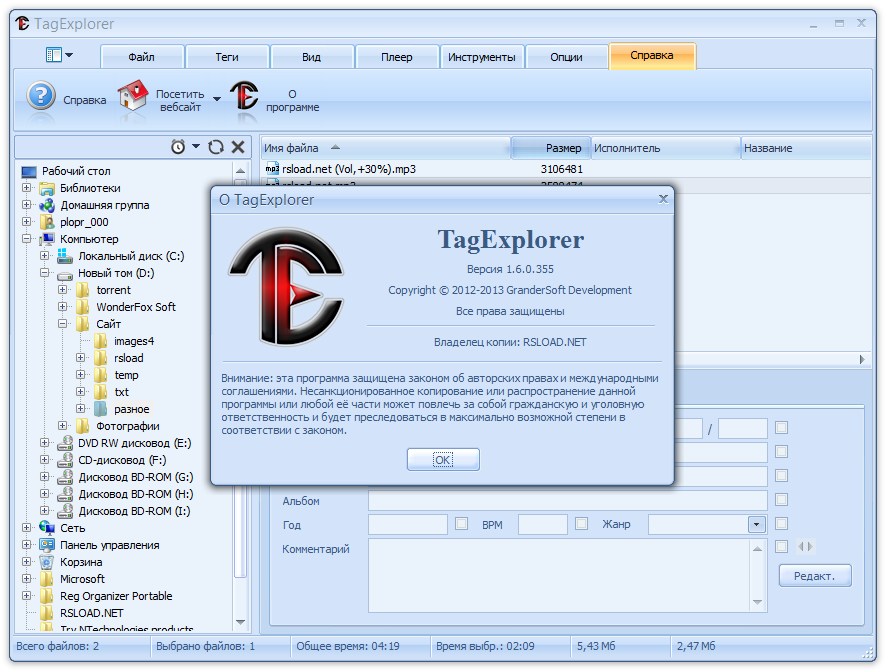886x671 pixels.
Task: Toggle the checkbox right of the BPM field
Action: [x=581, y=524]
